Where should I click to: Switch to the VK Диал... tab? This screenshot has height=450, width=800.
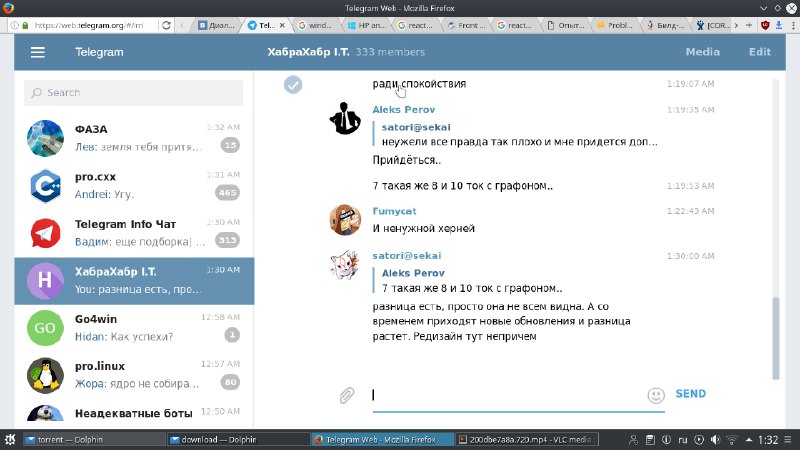[216, 25]
